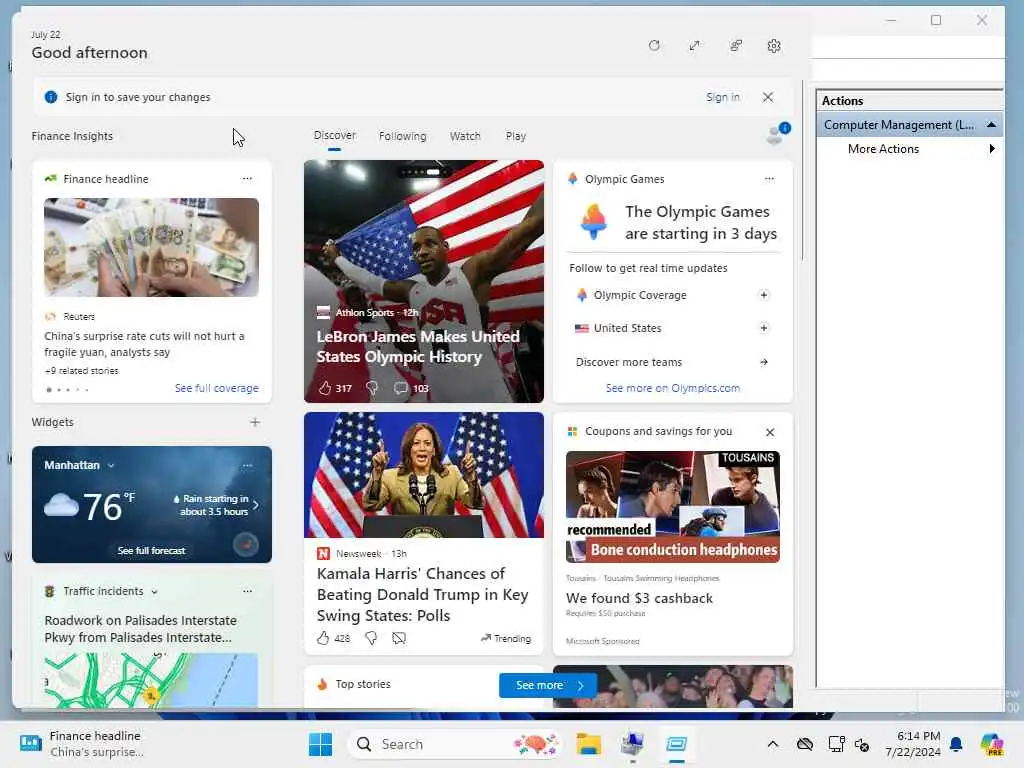Open Copilot preview icon in taskbar

pos(992,744)
